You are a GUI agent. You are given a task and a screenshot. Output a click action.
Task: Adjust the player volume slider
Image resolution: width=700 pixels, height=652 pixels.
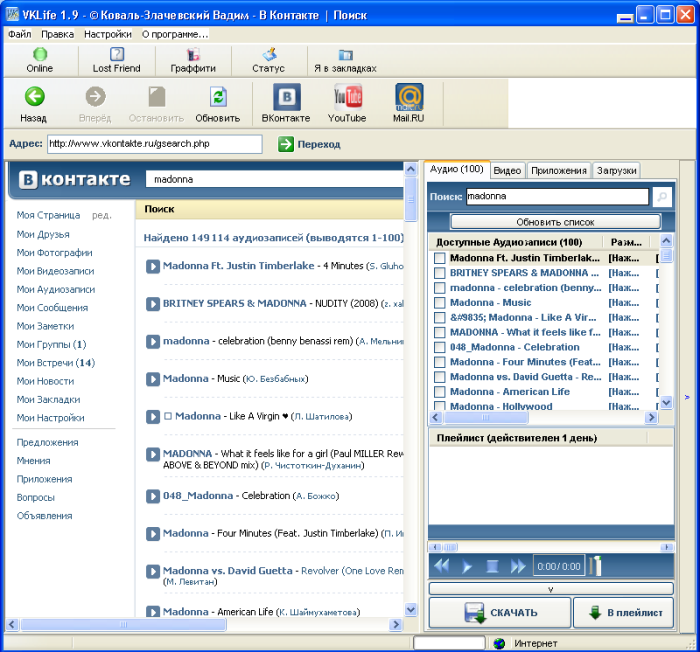[596, 566]
